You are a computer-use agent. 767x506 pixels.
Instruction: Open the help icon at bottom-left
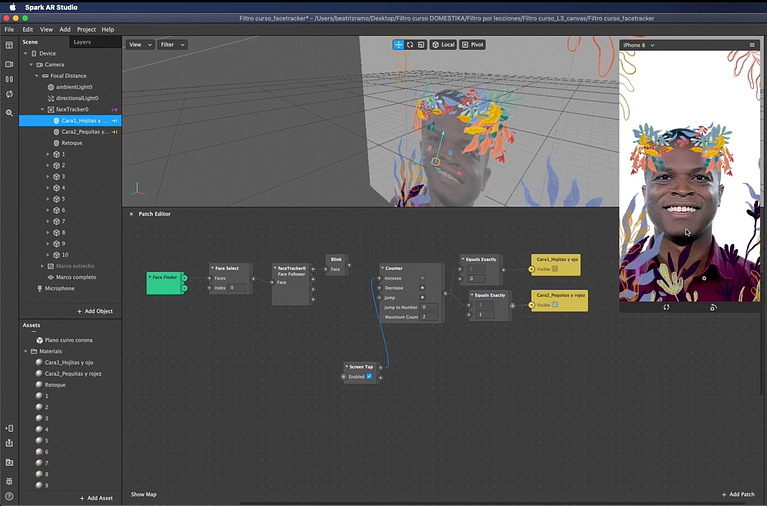tap(9, 496)
